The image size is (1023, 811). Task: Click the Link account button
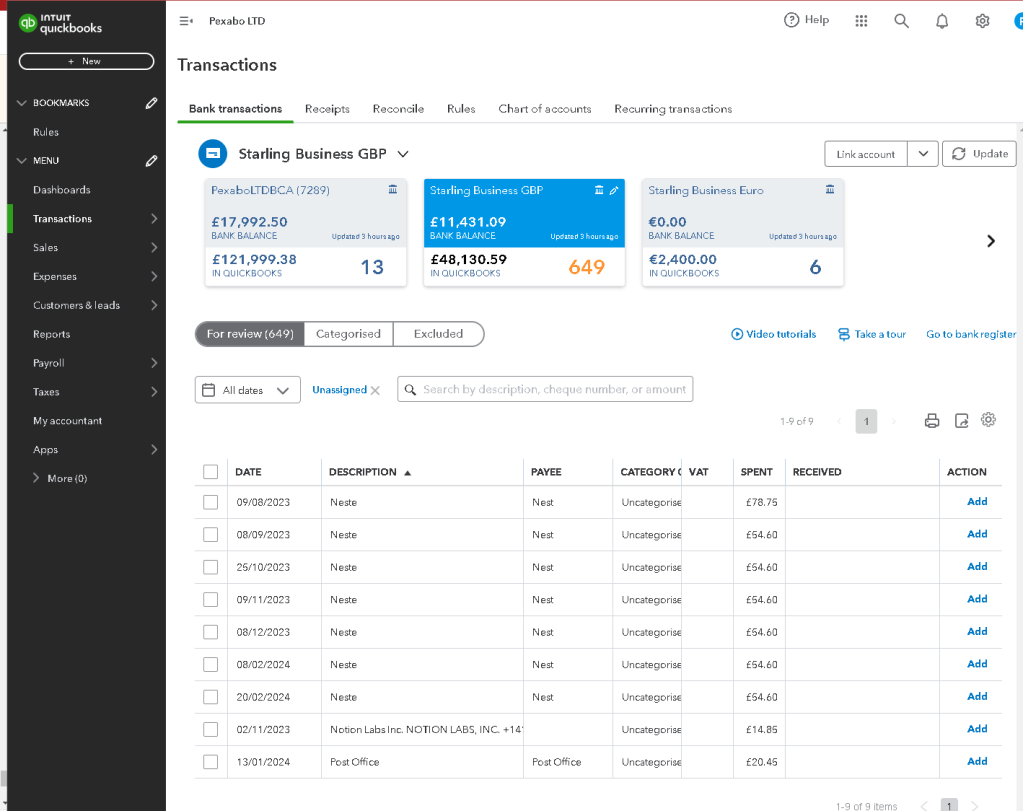pos(866,154)
